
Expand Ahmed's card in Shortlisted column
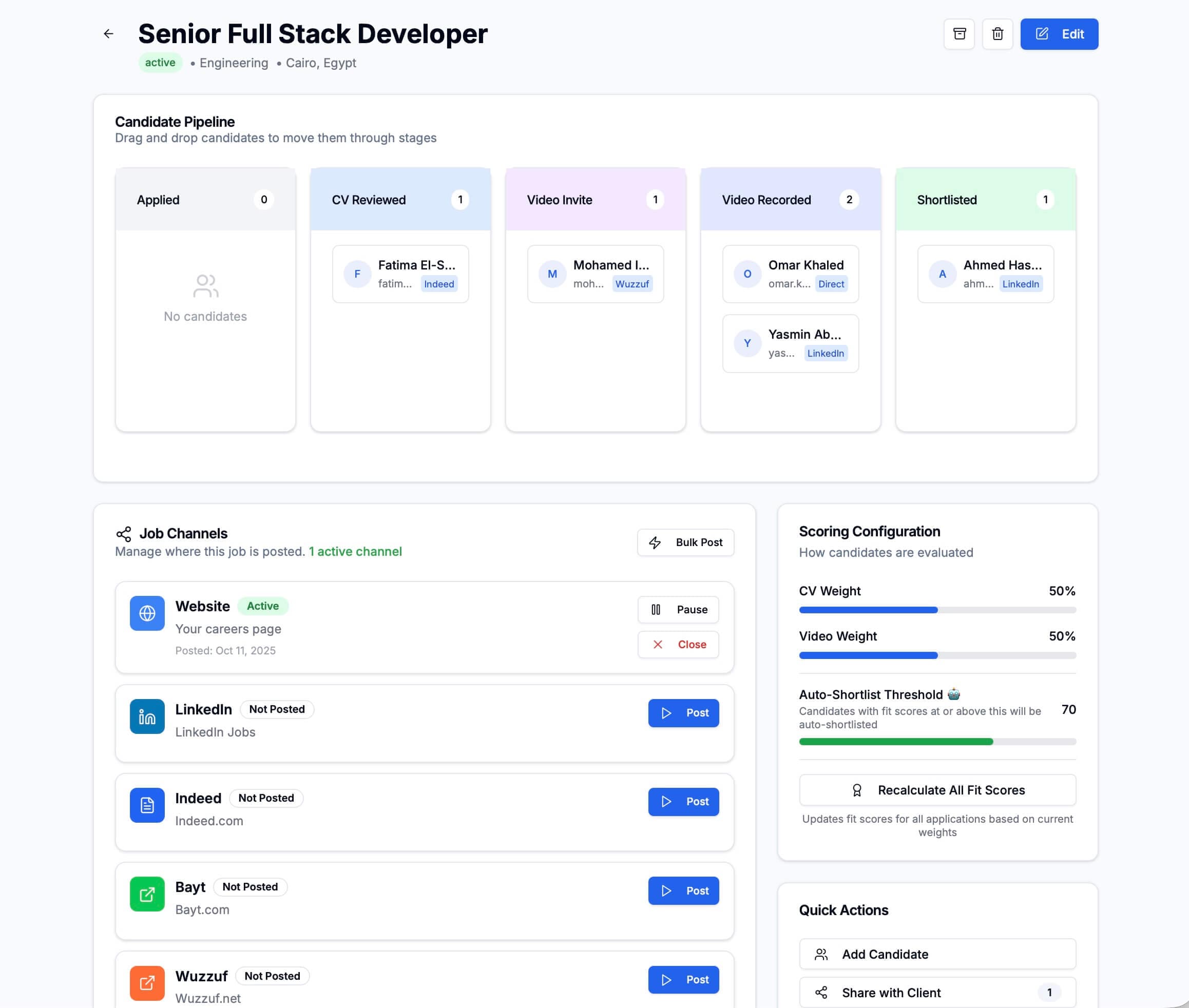pos(985,274)
